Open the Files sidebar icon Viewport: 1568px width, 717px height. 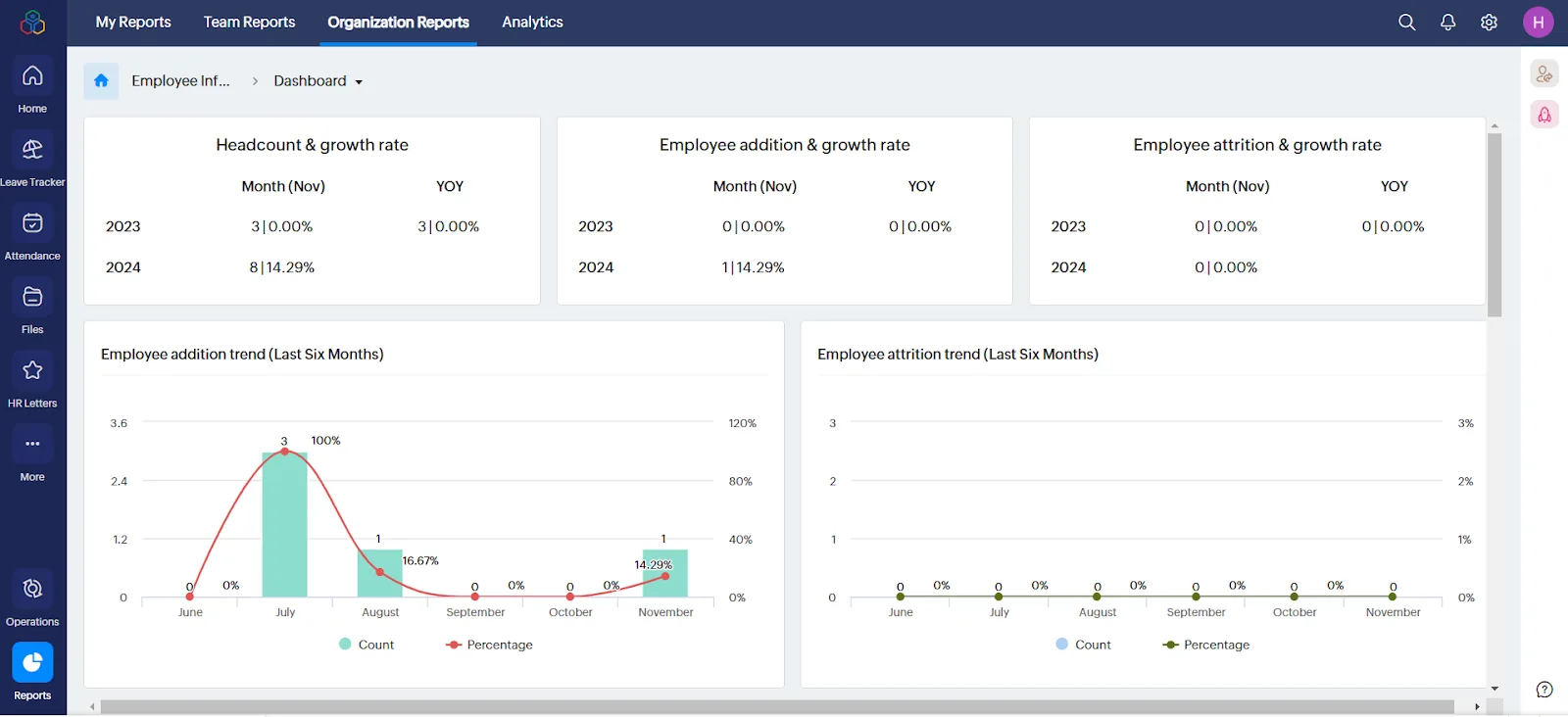(32, 297)
